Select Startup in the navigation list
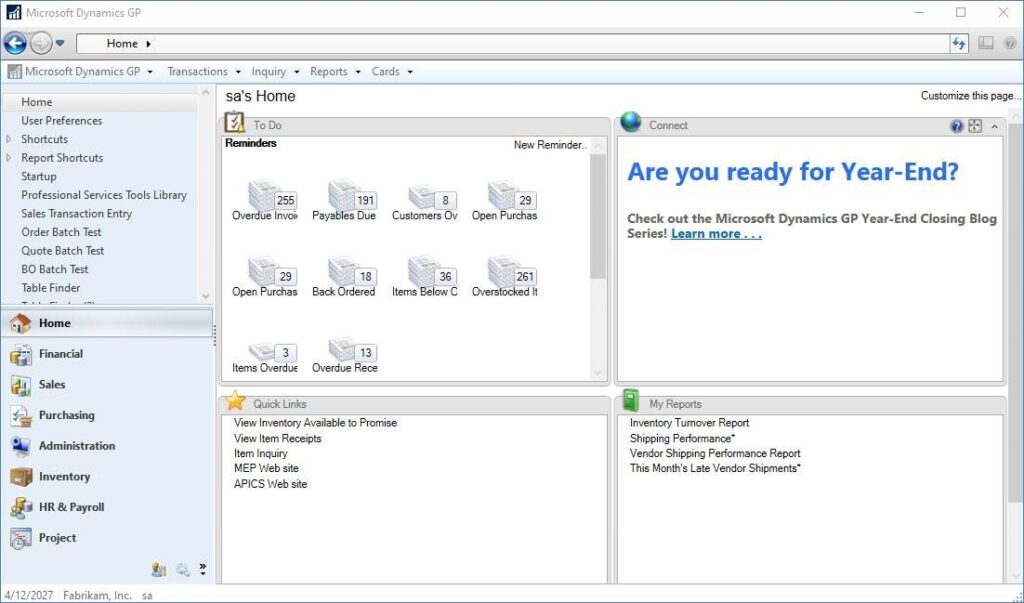Screen dimensions: 1024x603 coord(39,176)
